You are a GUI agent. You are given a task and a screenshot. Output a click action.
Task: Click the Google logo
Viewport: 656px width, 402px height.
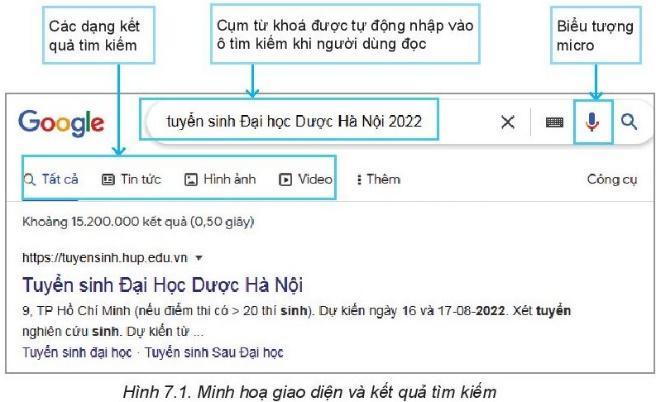click(61, 123)
